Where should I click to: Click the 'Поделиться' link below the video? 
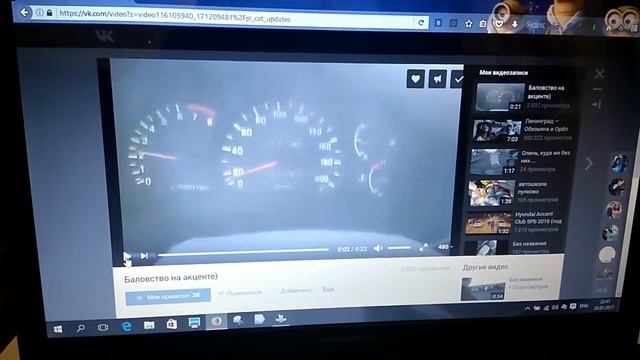coord(240,293)
